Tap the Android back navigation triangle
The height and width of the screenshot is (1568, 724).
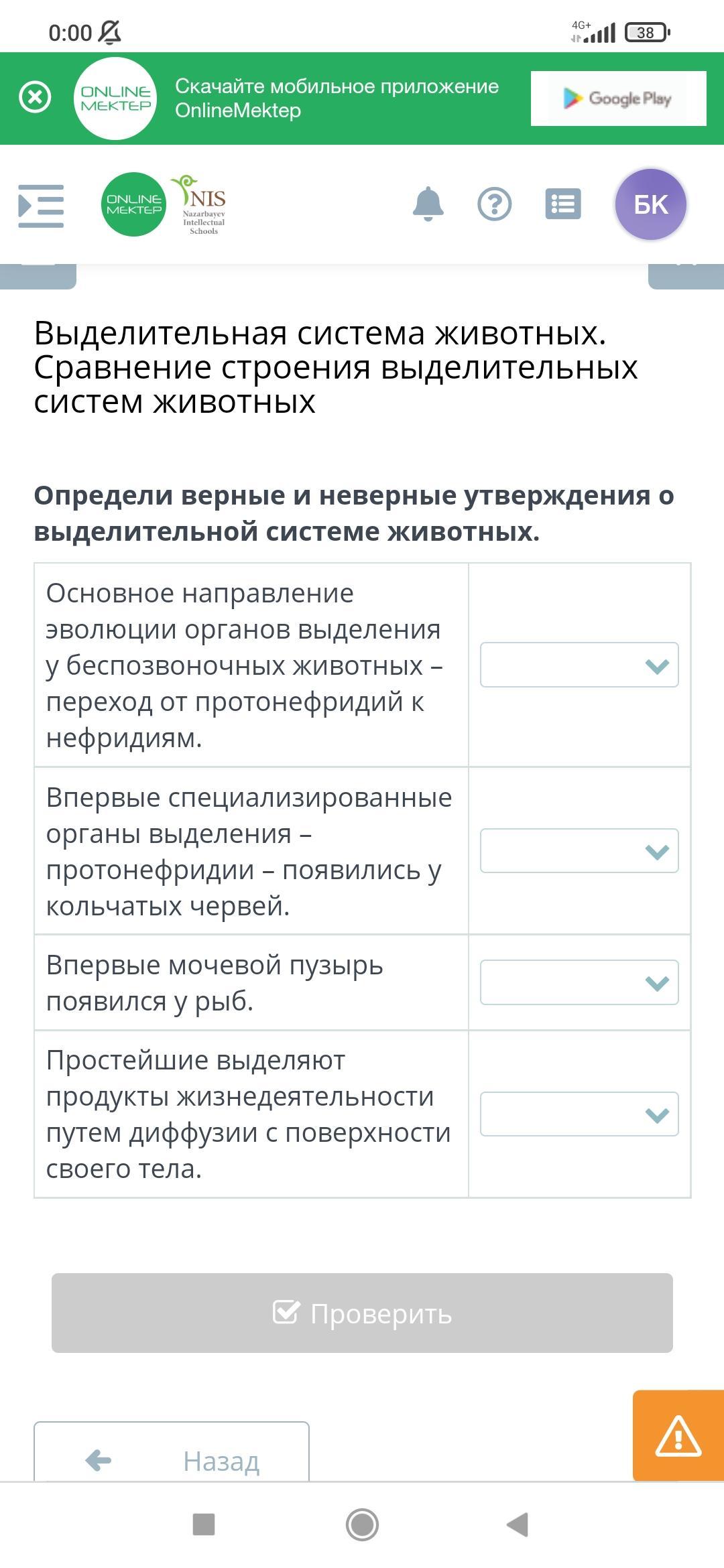(x=518, y=1524)
